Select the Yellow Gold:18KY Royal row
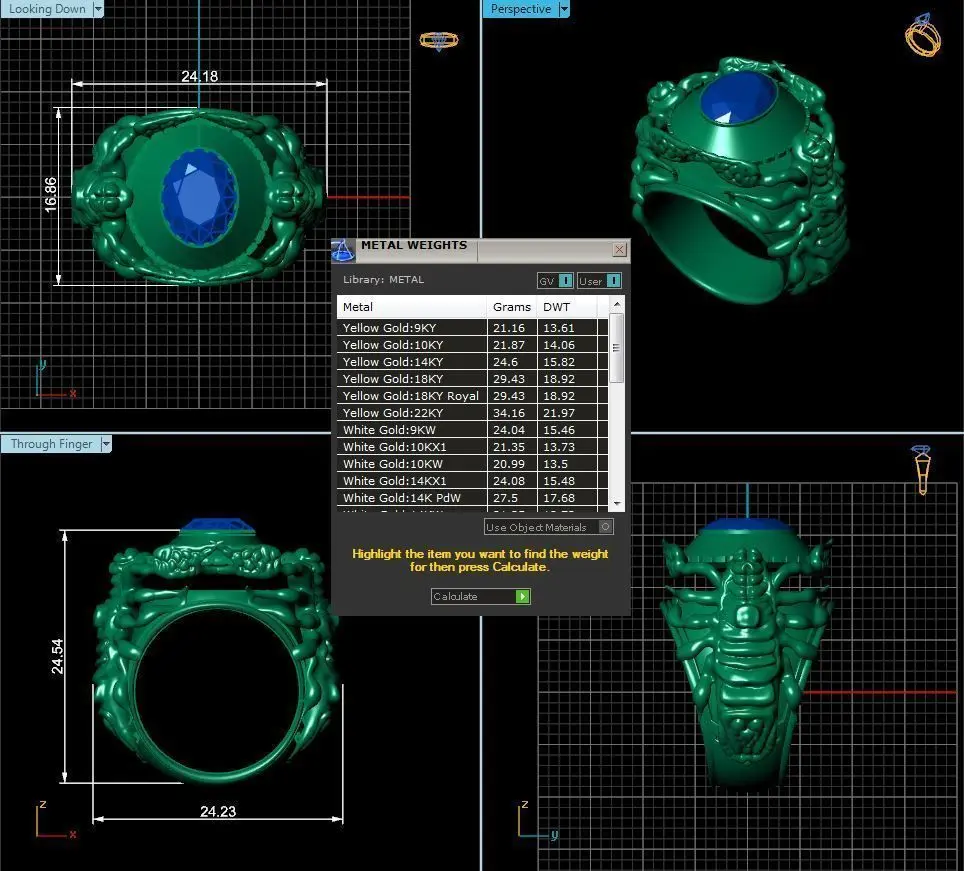964x871 pixels. point(472,396)
